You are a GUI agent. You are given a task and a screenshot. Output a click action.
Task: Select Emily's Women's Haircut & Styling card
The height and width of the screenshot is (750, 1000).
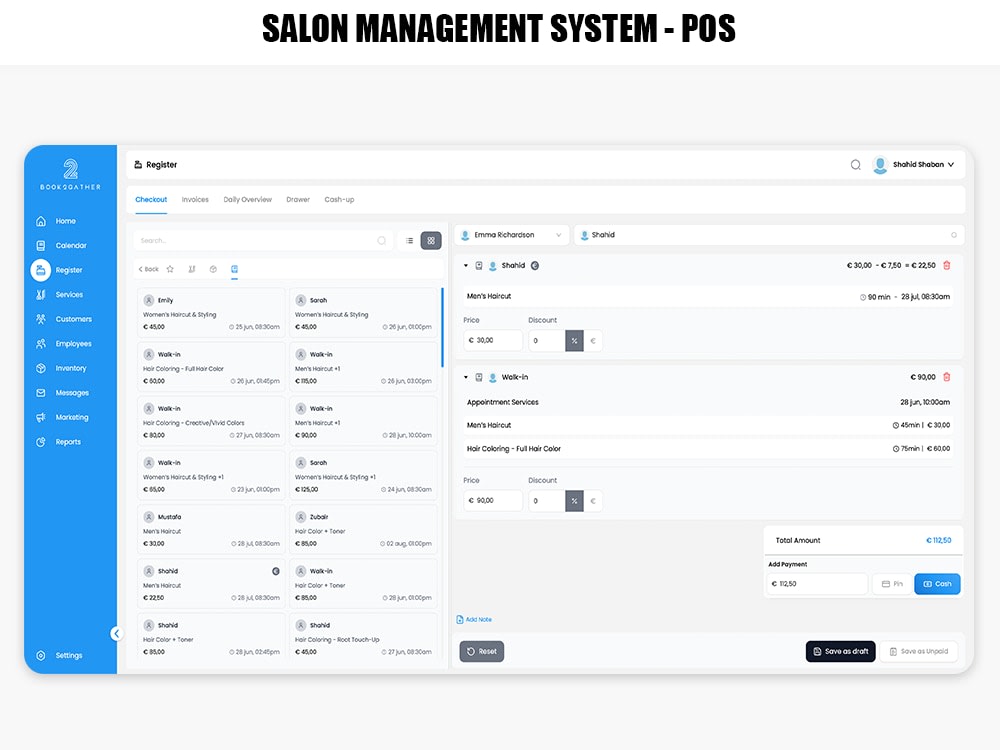(211, 312)
